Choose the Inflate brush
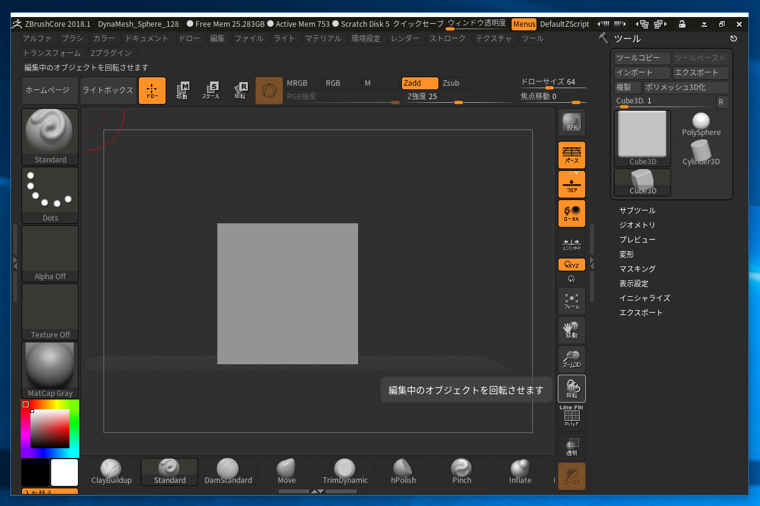Screen dimensions: 760x506 [520, 472]
